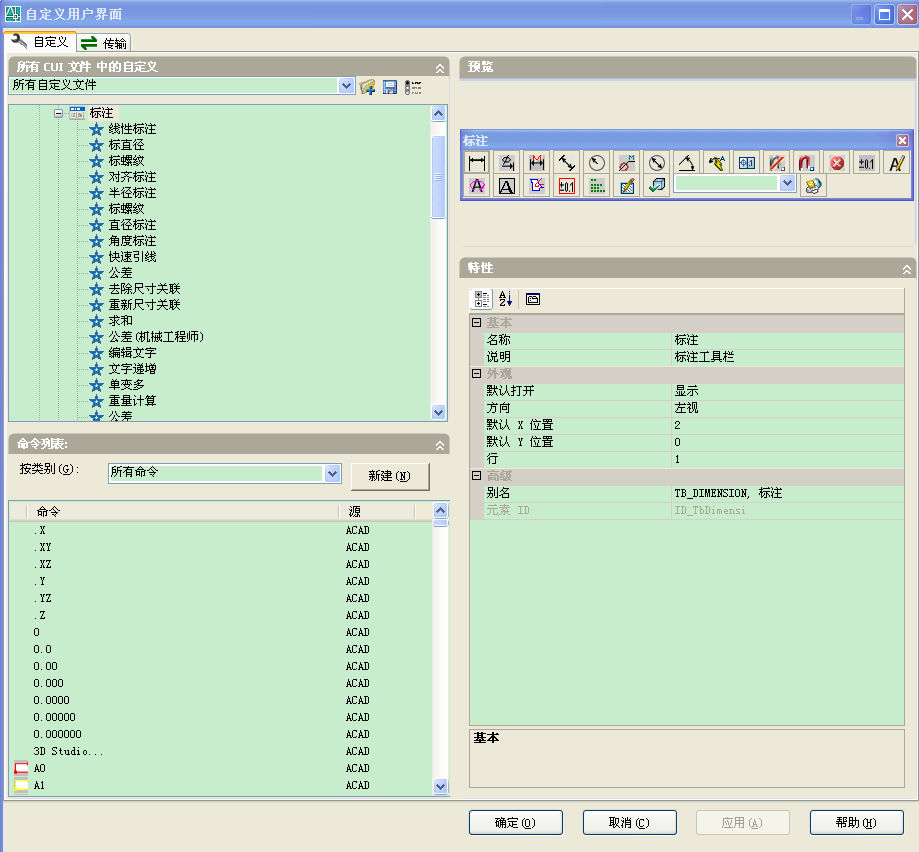The height and width of the screenshot is (852, 919).
Task: Click the 帮助(H) button
Action: click(x=856, y=823)
